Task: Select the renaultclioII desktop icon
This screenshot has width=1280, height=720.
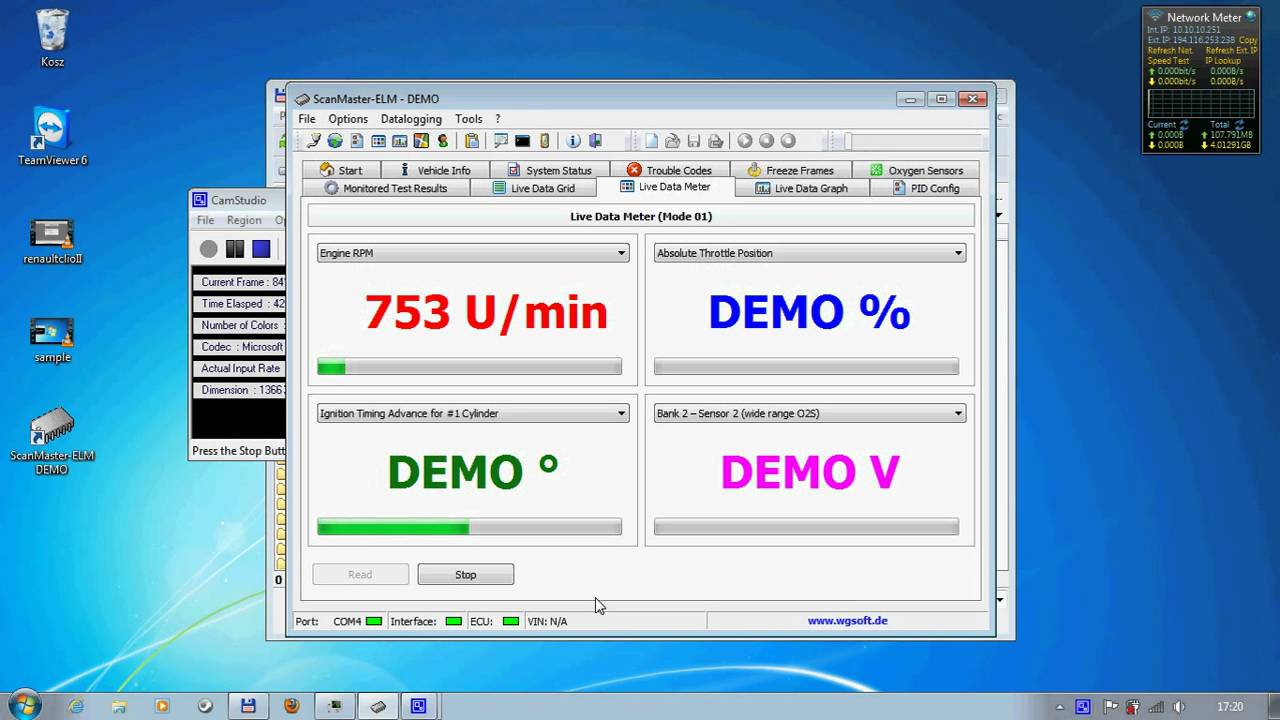Action: pyautogui.click(x=52, y=241)
